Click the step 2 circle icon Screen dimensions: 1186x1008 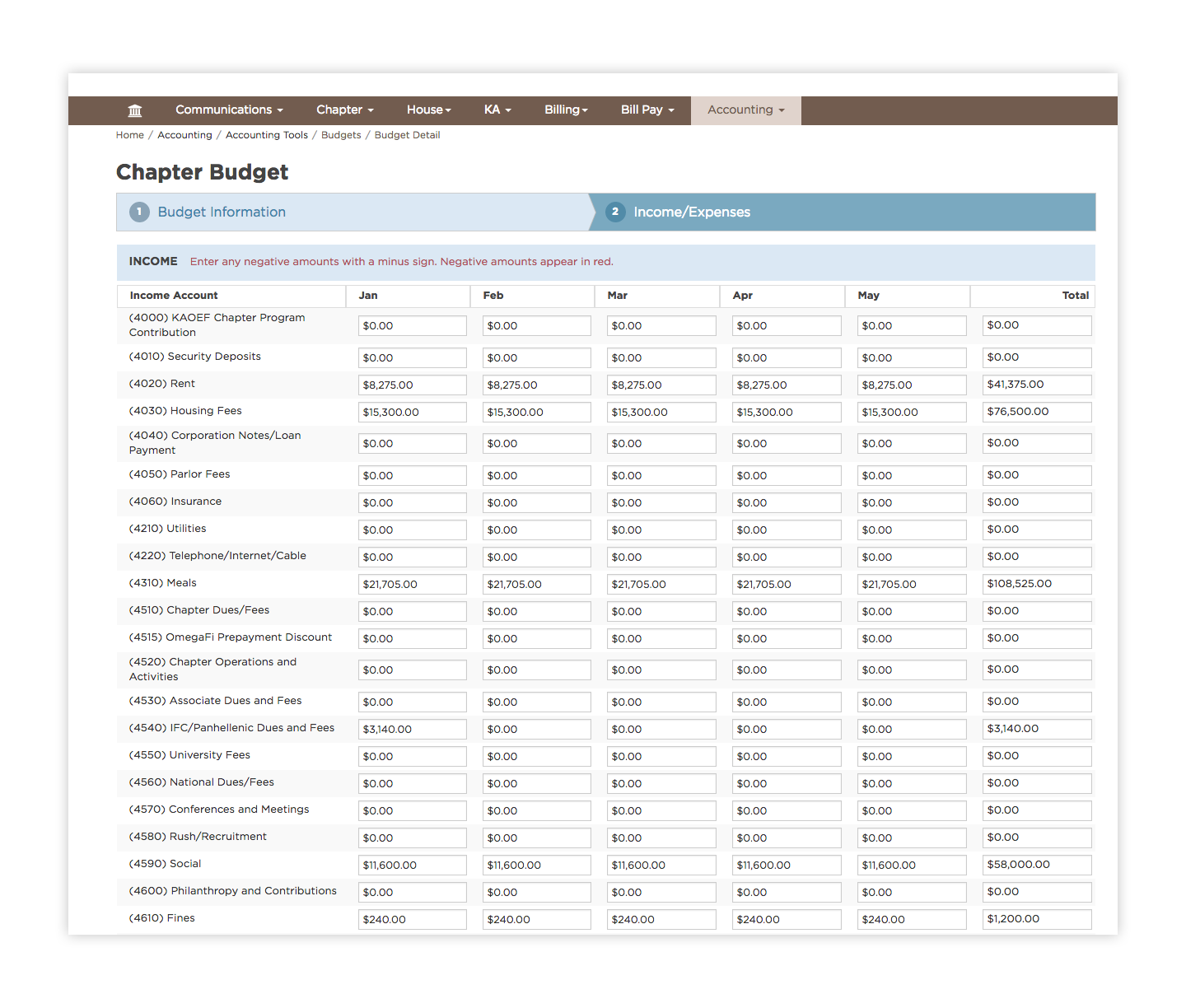(615, 212)
